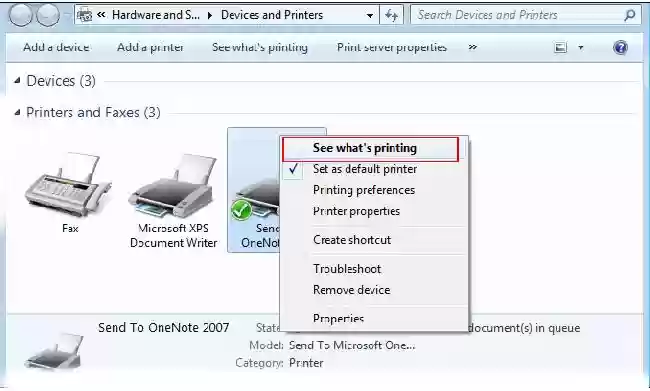The width and height of the screenshot is (650, 391).
Task: Click the change view icon in toolbar
Action: [x=560, y=48]
